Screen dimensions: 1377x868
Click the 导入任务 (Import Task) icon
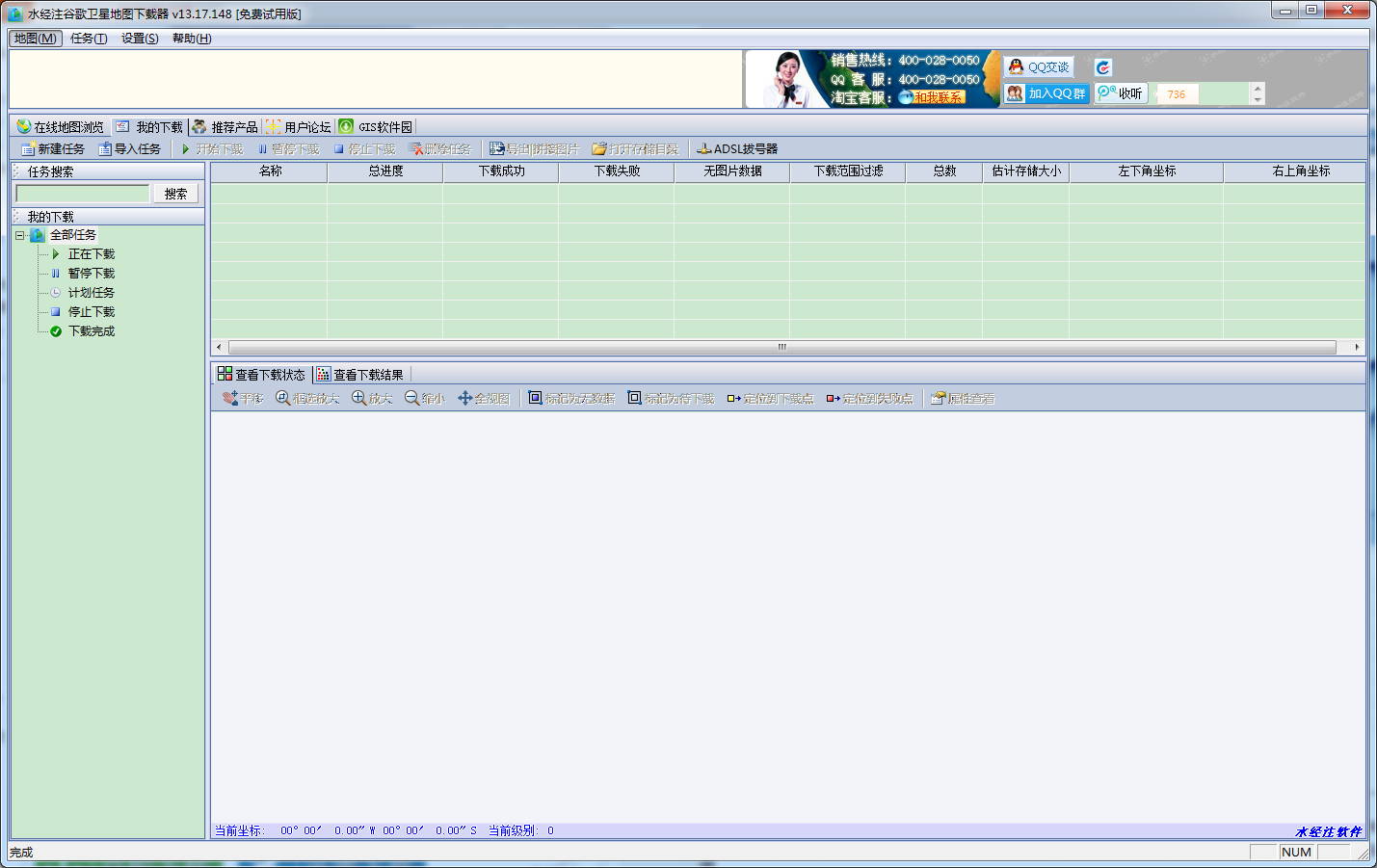point(105,149)
